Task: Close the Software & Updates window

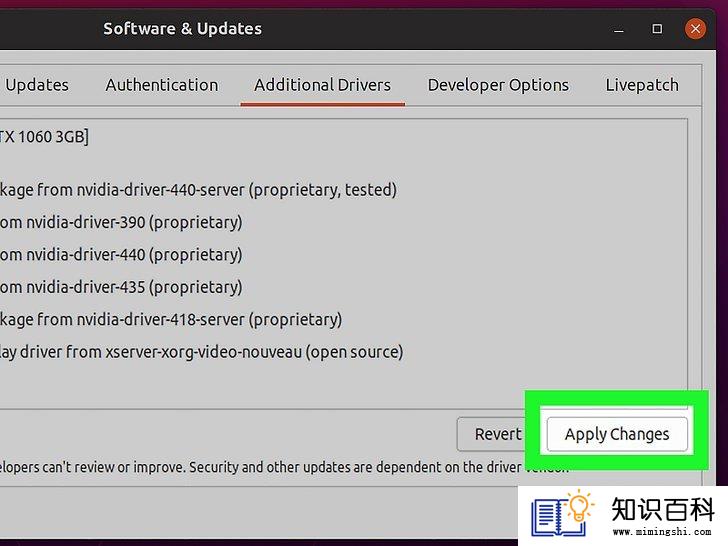Action: point(695,29)
